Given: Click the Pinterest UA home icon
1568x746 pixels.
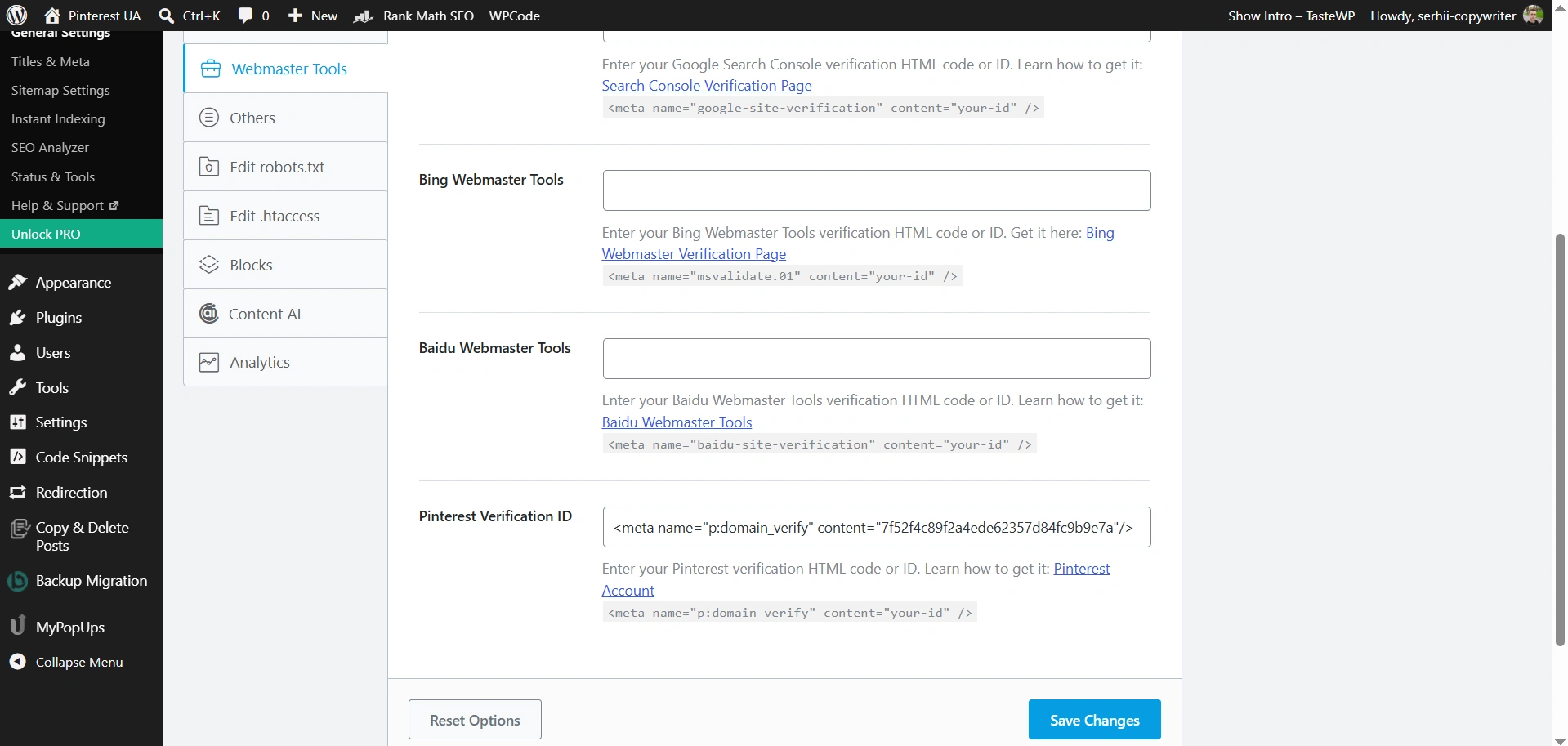Looking at the screenshot, I should [x=52, y=16].
